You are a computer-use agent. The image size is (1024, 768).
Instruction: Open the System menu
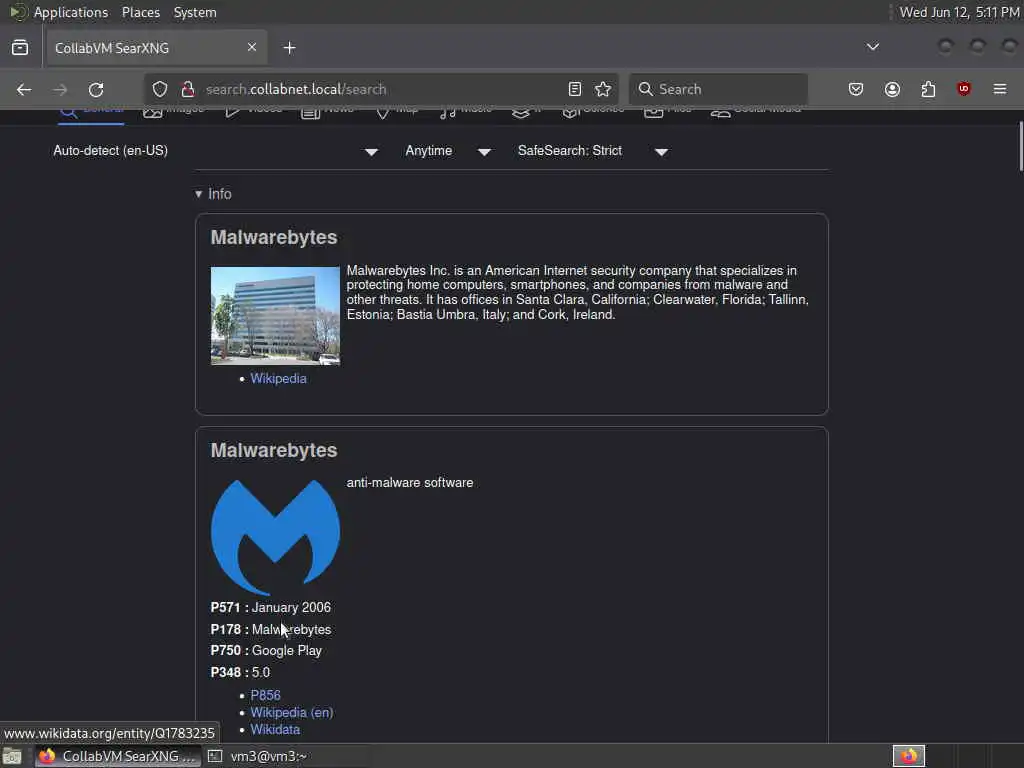(195, 12)
